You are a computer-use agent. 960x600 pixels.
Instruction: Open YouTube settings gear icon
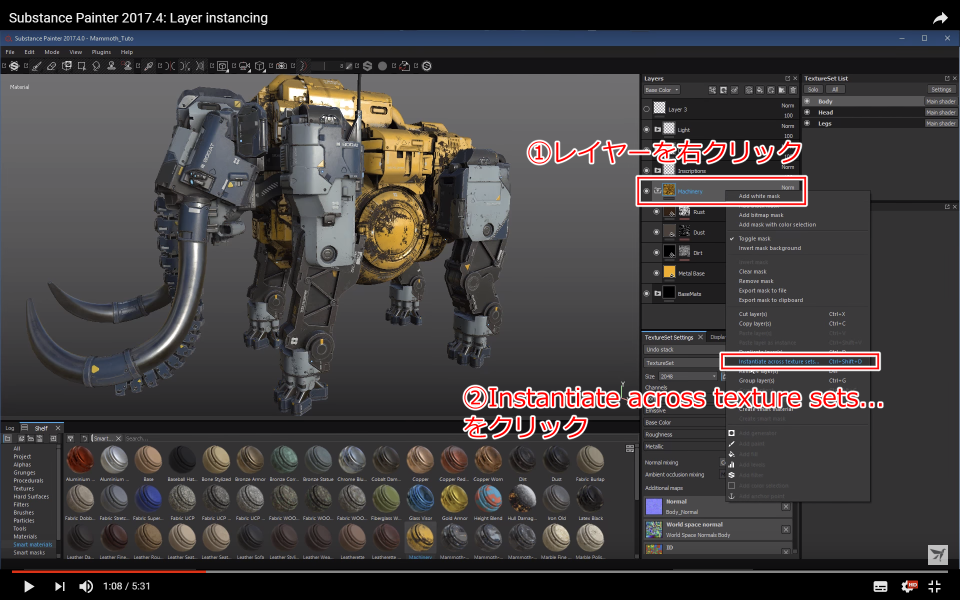[907, 586]
